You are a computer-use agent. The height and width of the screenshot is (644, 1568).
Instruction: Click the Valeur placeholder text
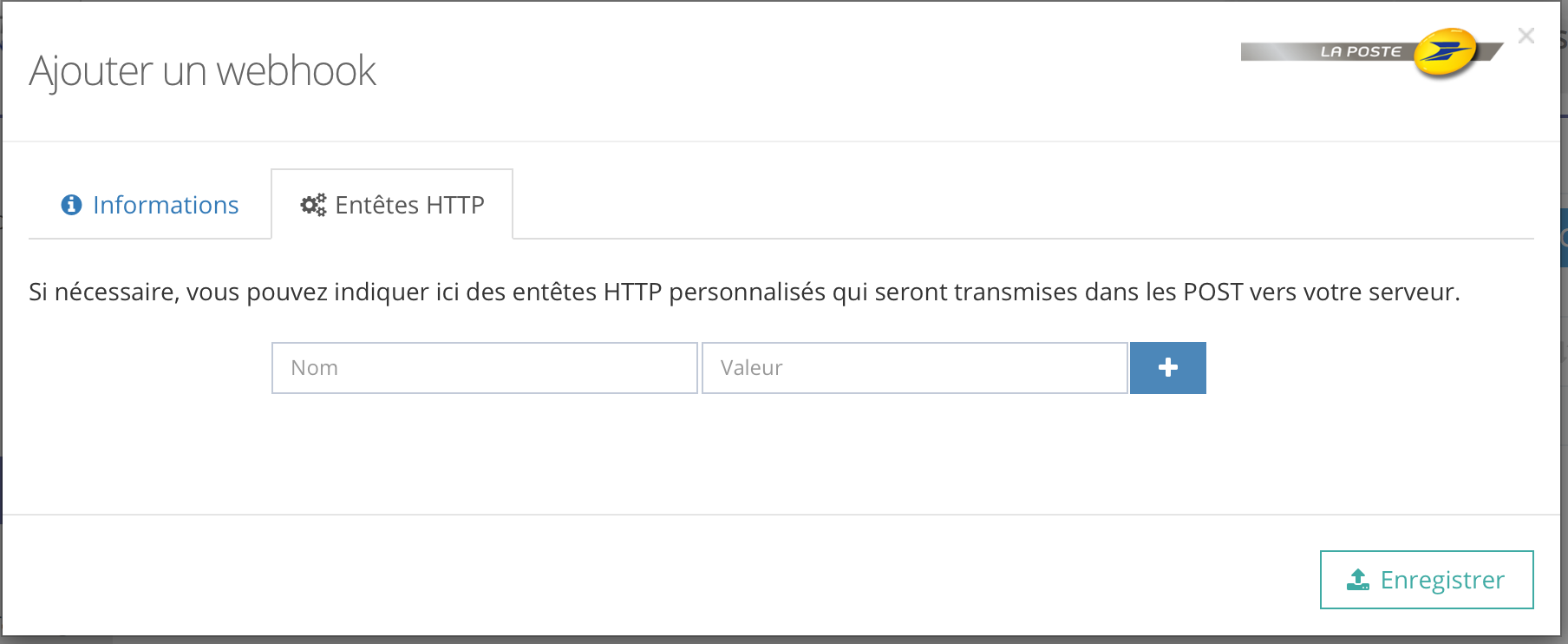(751, 368)
